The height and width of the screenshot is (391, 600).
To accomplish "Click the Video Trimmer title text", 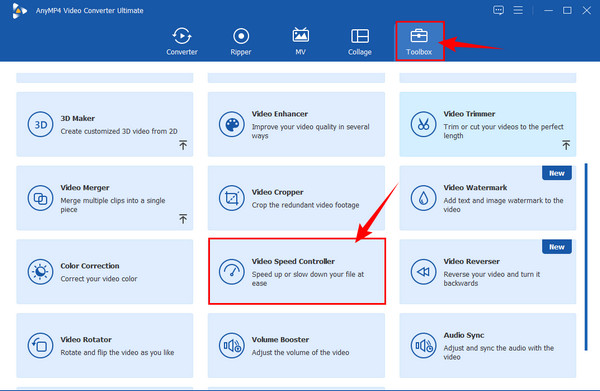I will [469, 114].
